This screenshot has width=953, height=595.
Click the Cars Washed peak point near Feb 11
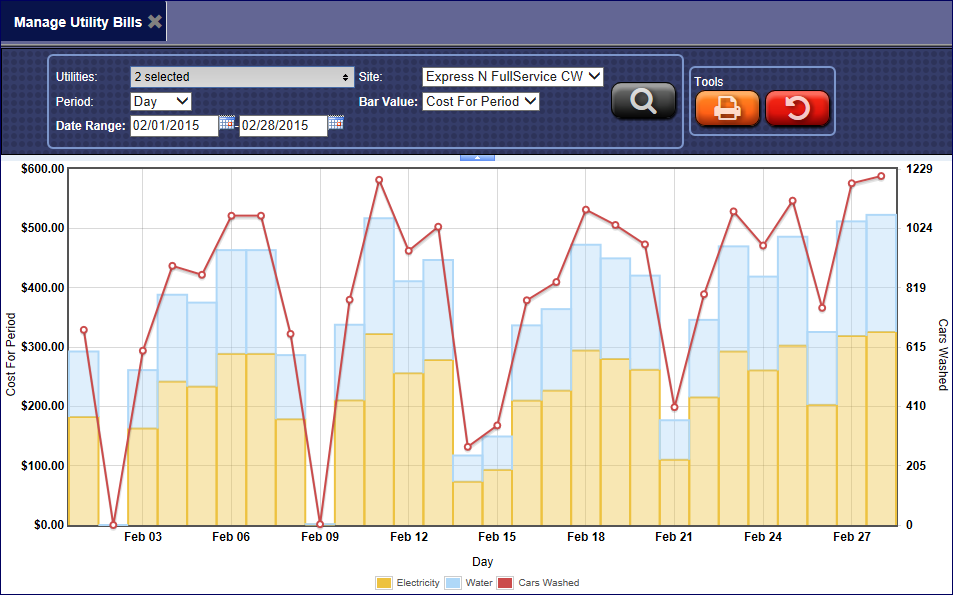pos(379,180)
